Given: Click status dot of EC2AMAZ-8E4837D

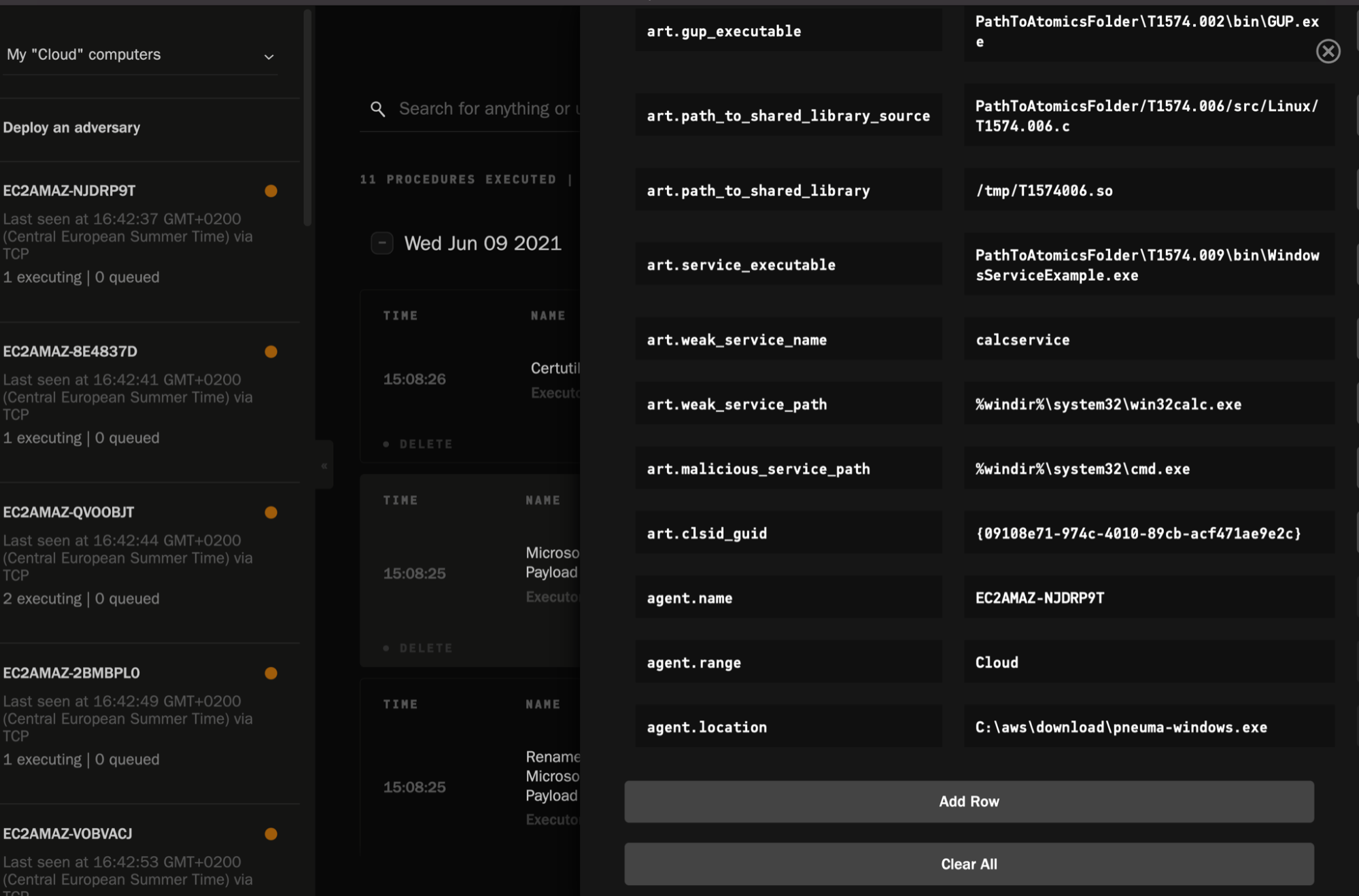Looking at the screenshot, I should tap(271, 351).
